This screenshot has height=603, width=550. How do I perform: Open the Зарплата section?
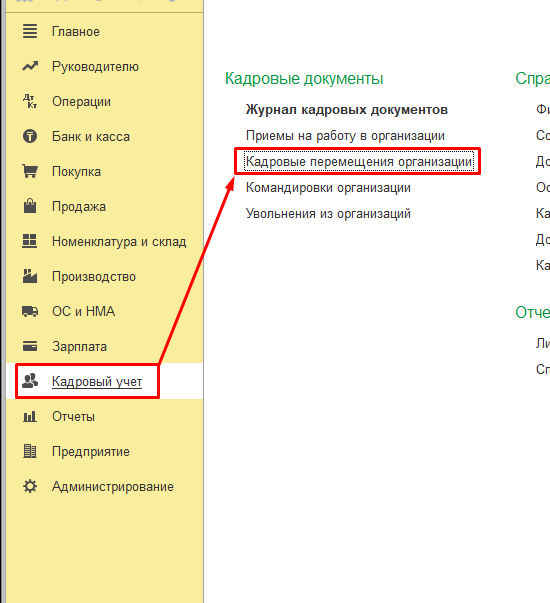(80, 346)
